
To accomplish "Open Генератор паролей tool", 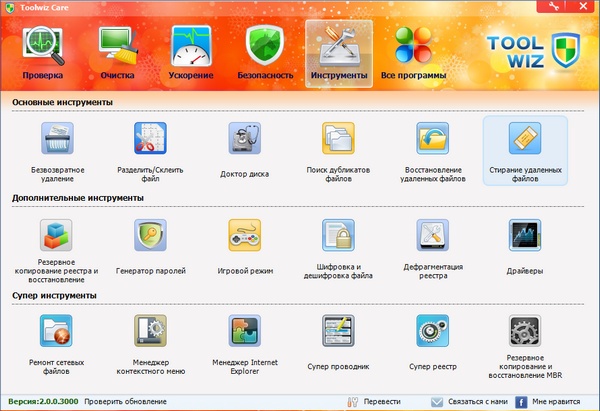I will pos(151,236).
